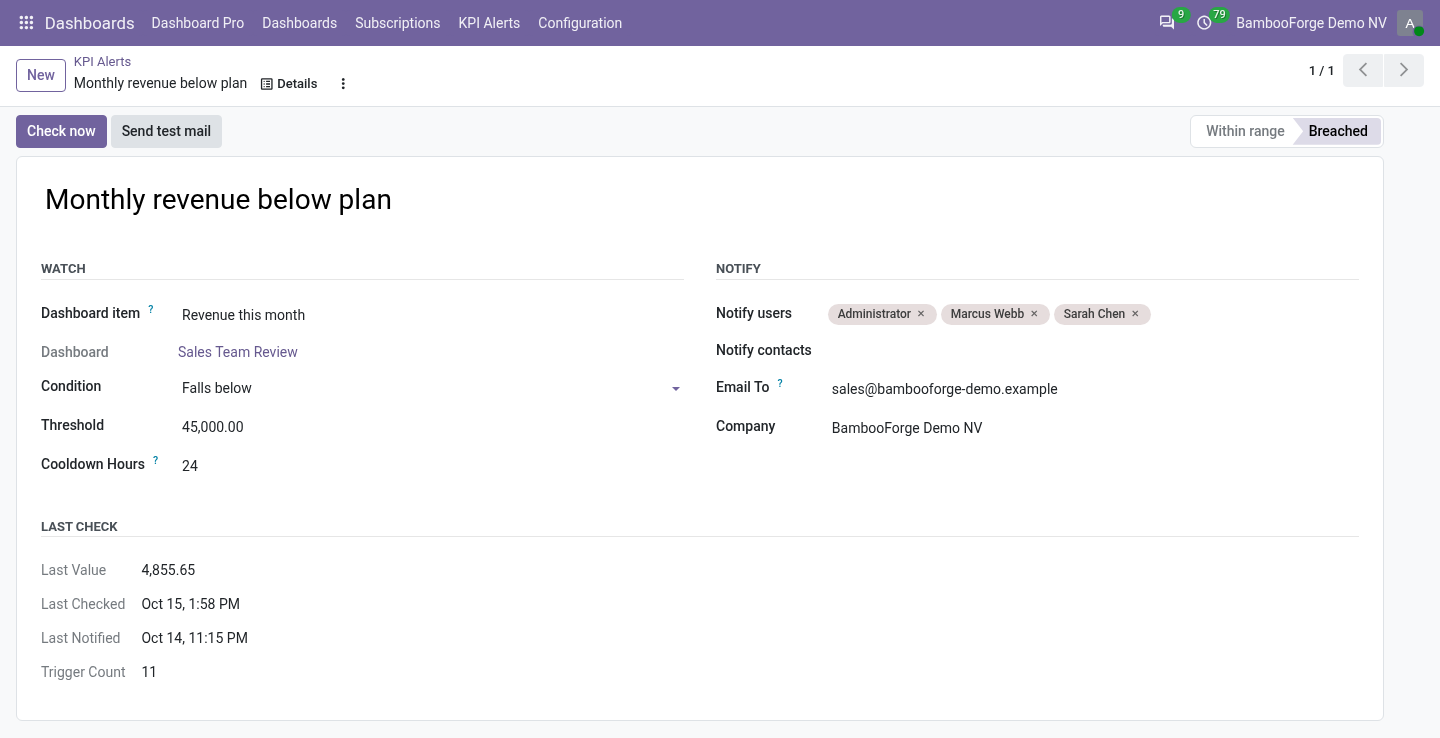Show help tooltip for Email To
The height and width of the screenshot is (738, 1440).
pos(780,383)
